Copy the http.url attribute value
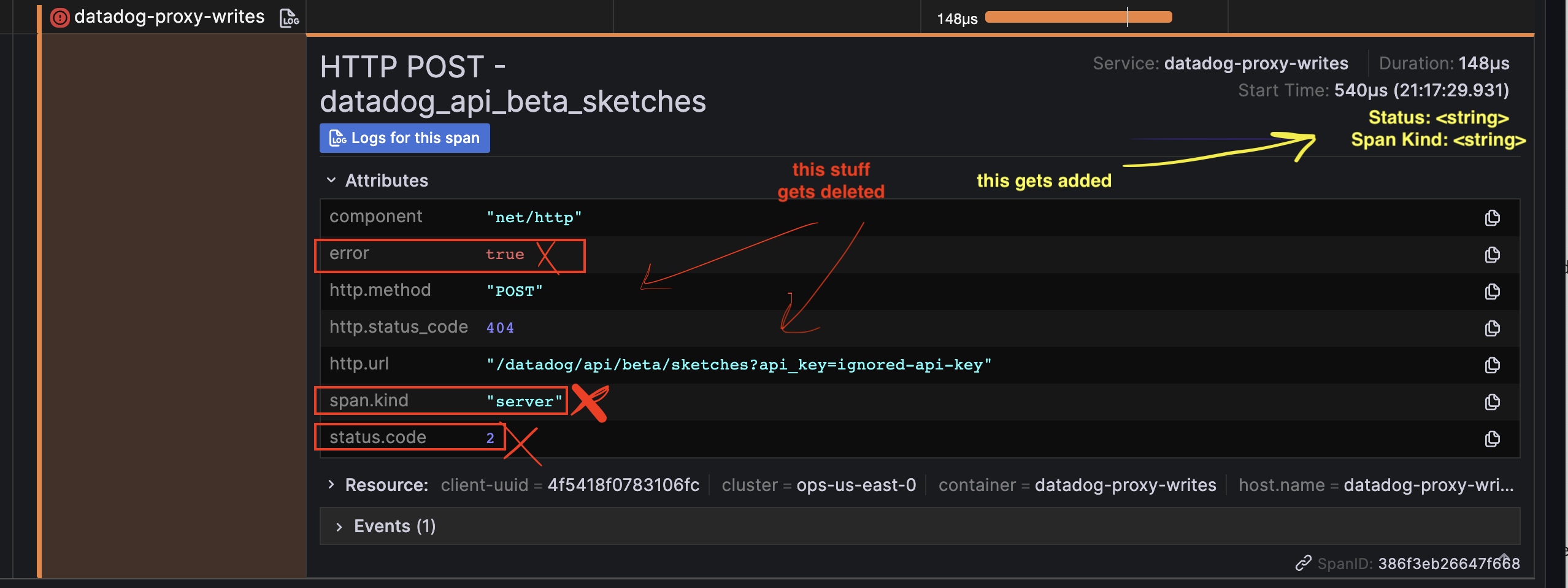This screenshot has height=588, width=1568. pos(1492,365)
